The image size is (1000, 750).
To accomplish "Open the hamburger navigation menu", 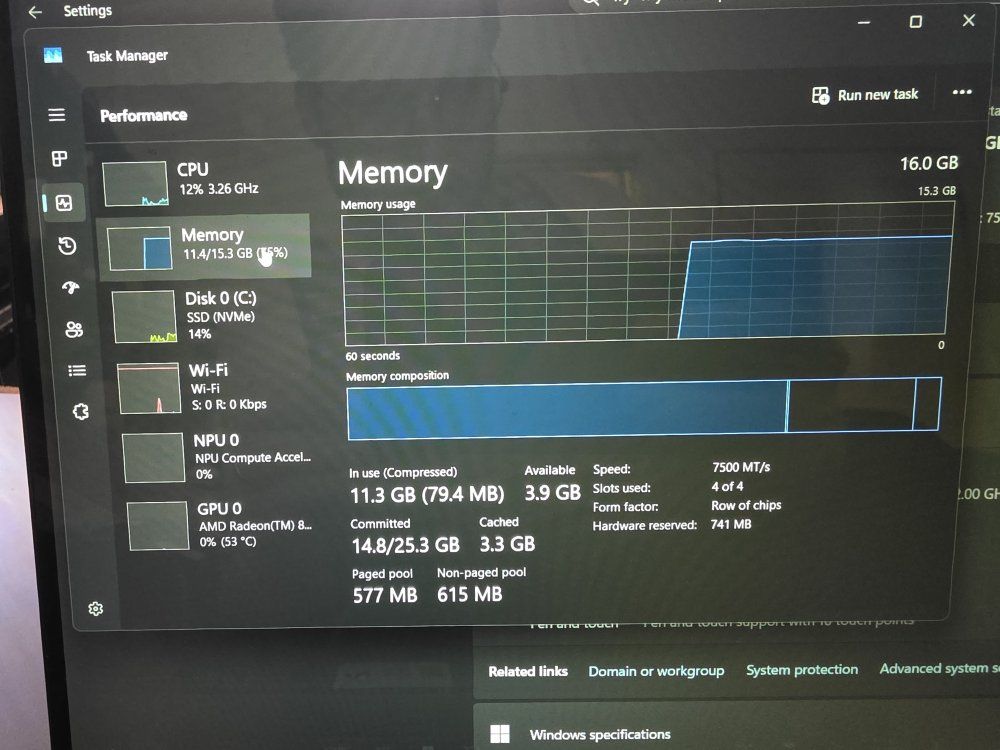I will click(57, 115).
